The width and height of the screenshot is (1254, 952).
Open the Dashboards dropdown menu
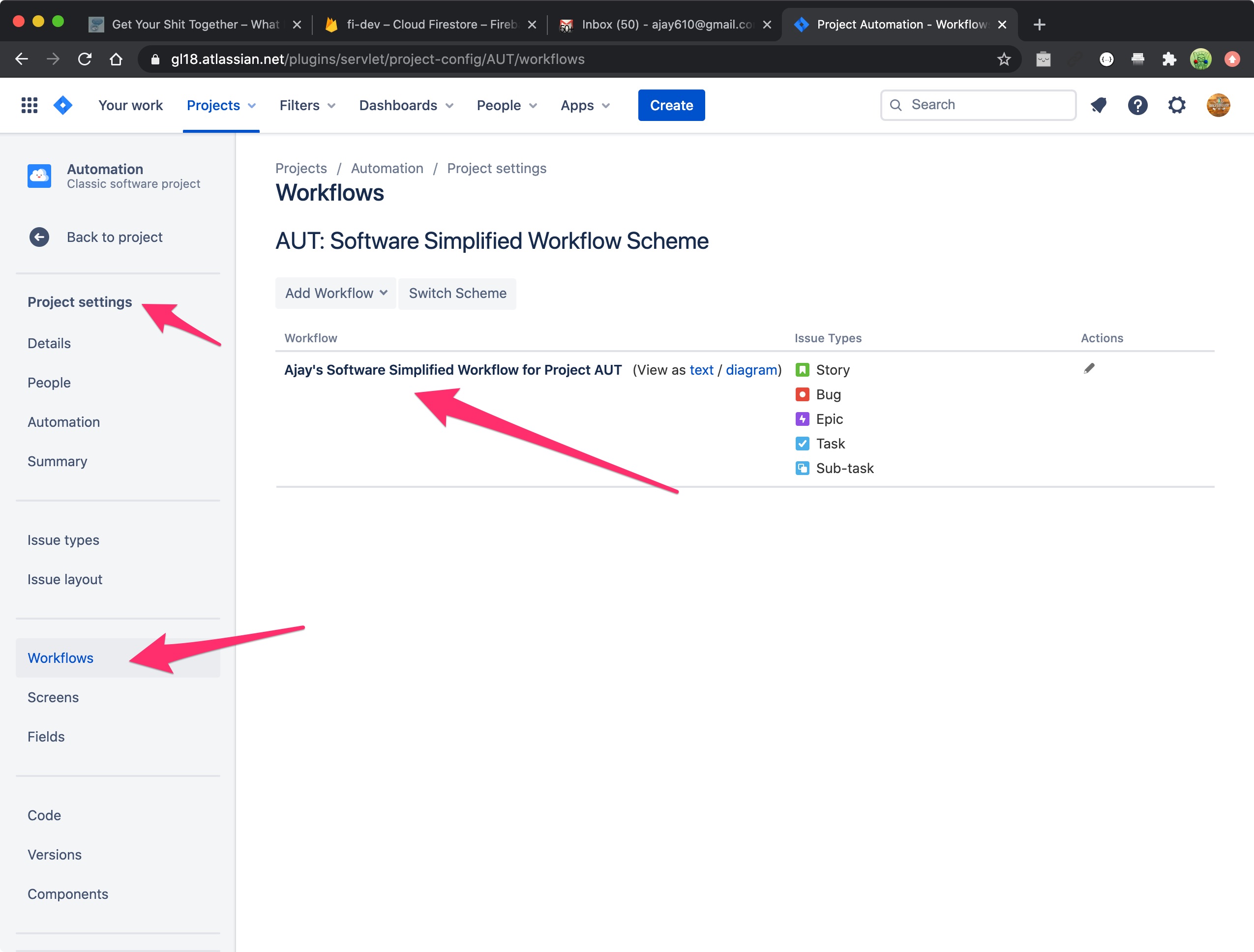406,105
